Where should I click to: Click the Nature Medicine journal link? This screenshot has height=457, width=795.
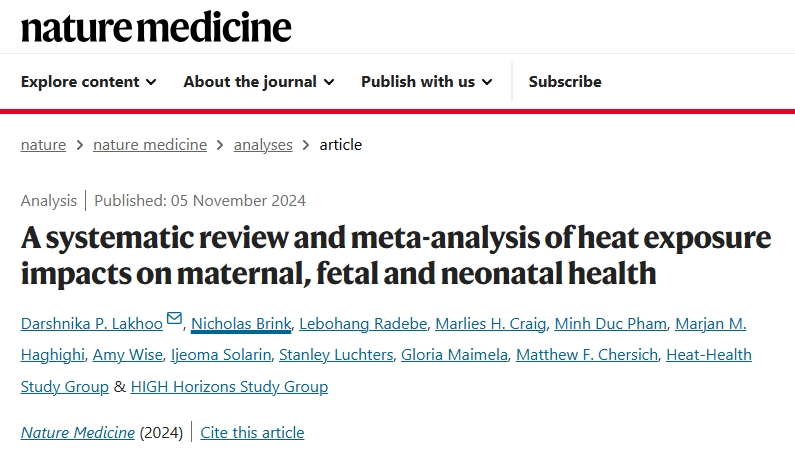point(77,433)
